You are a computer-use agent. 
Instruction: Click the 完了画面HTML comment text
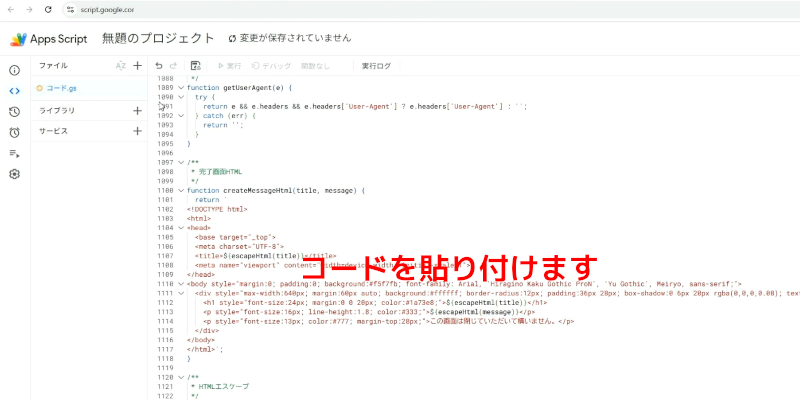[220, 172]
